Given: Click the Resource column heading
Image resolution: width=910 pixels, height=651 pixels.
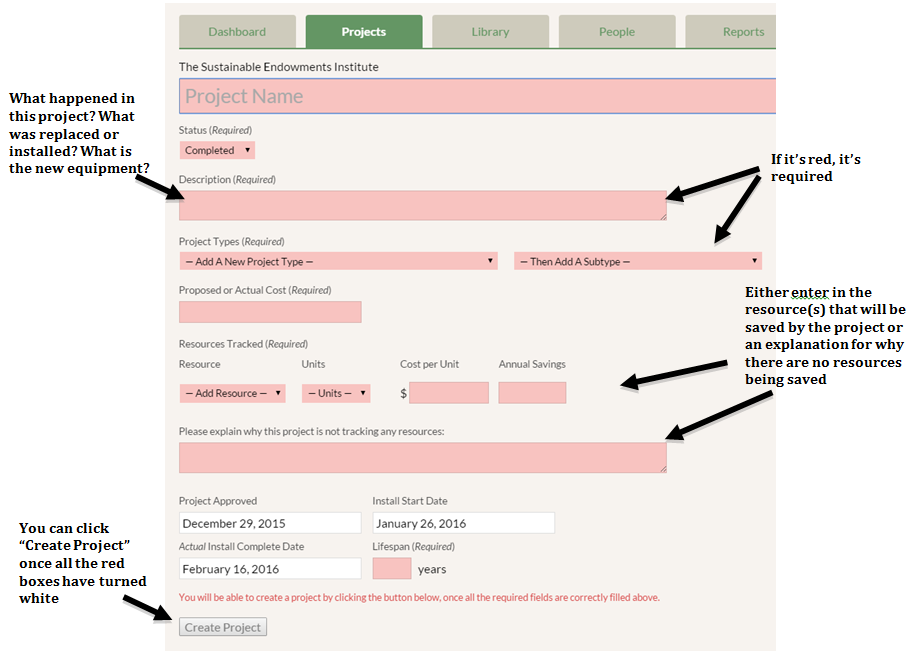Looking at the screenshot, I should 200,364.
